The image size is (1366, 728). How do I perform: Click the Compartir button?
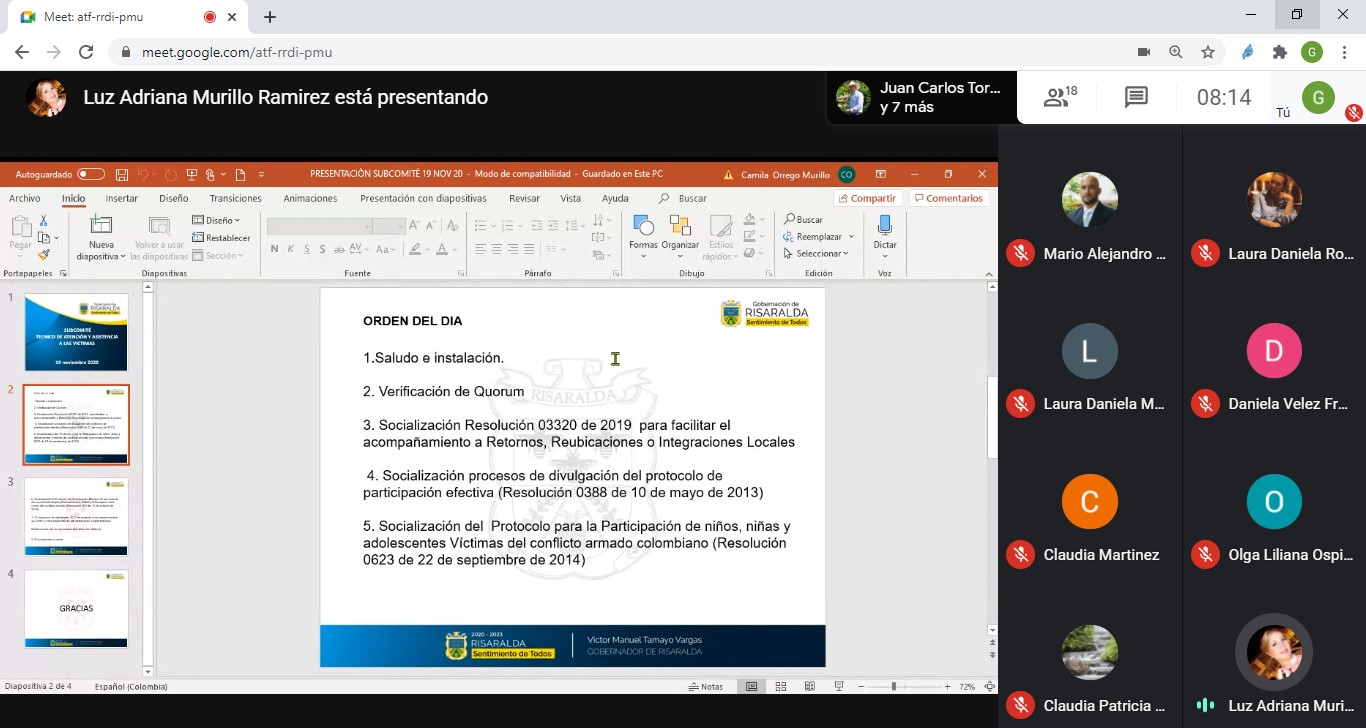click(866, 198)
